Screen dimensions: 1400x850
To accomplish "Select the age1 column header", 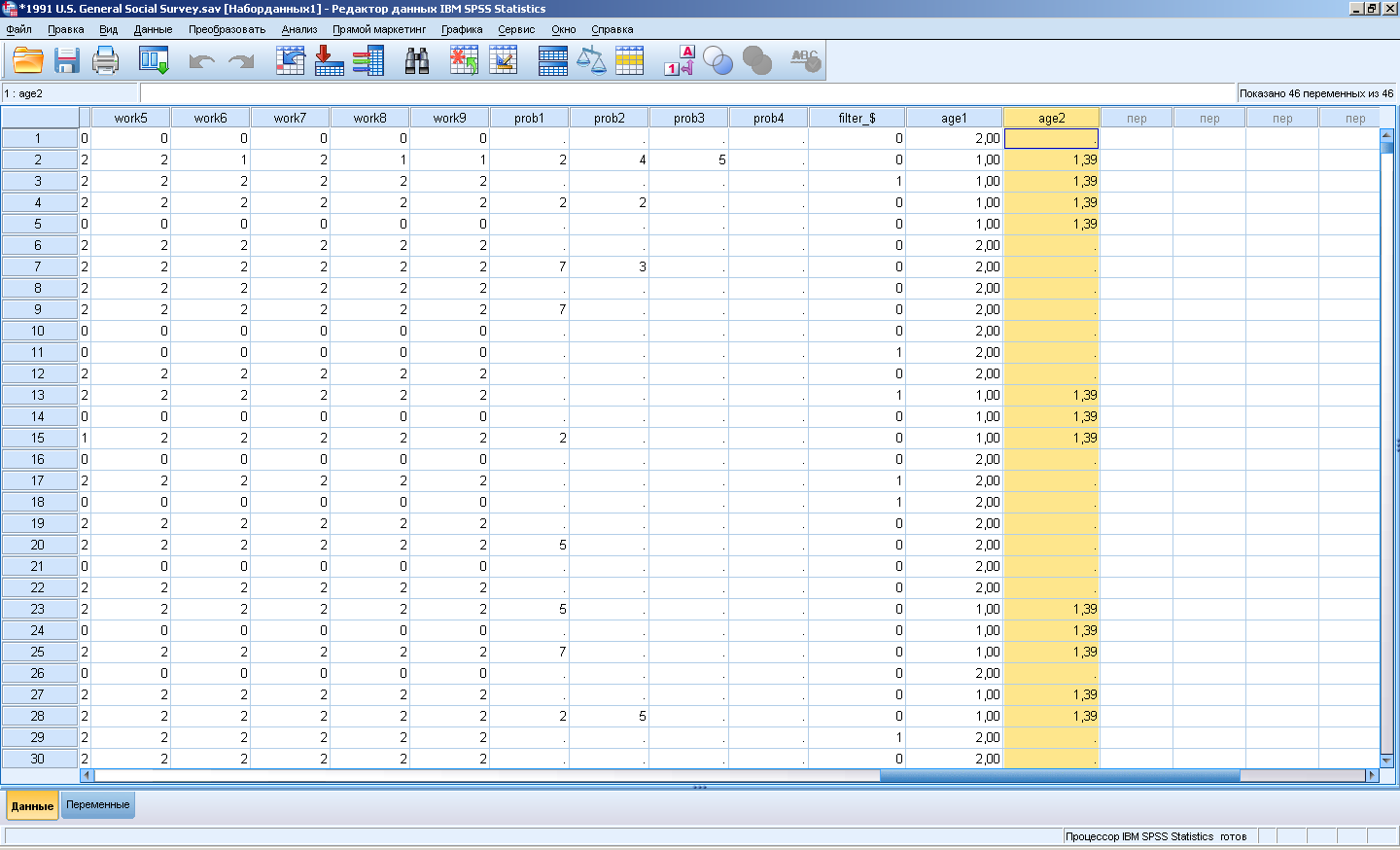I will 954,118.
